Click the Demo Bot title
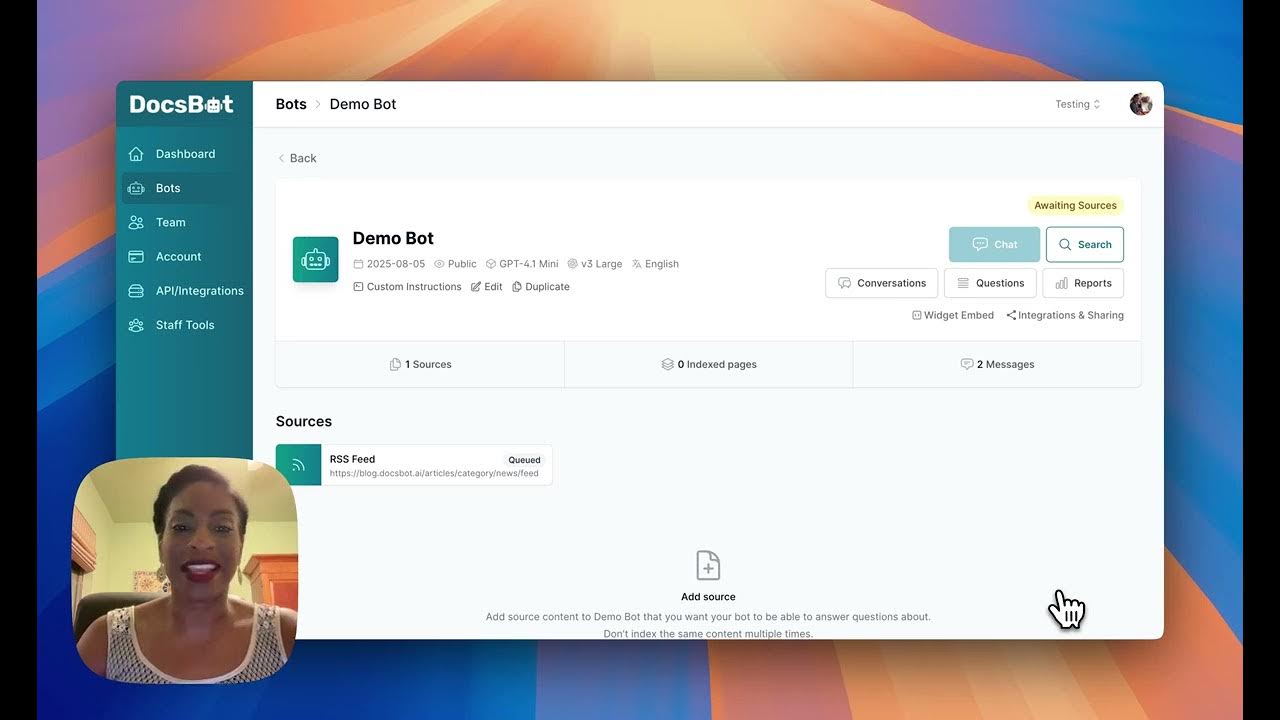This screenshot has height=720, width=1280. (x=393, y=238)
